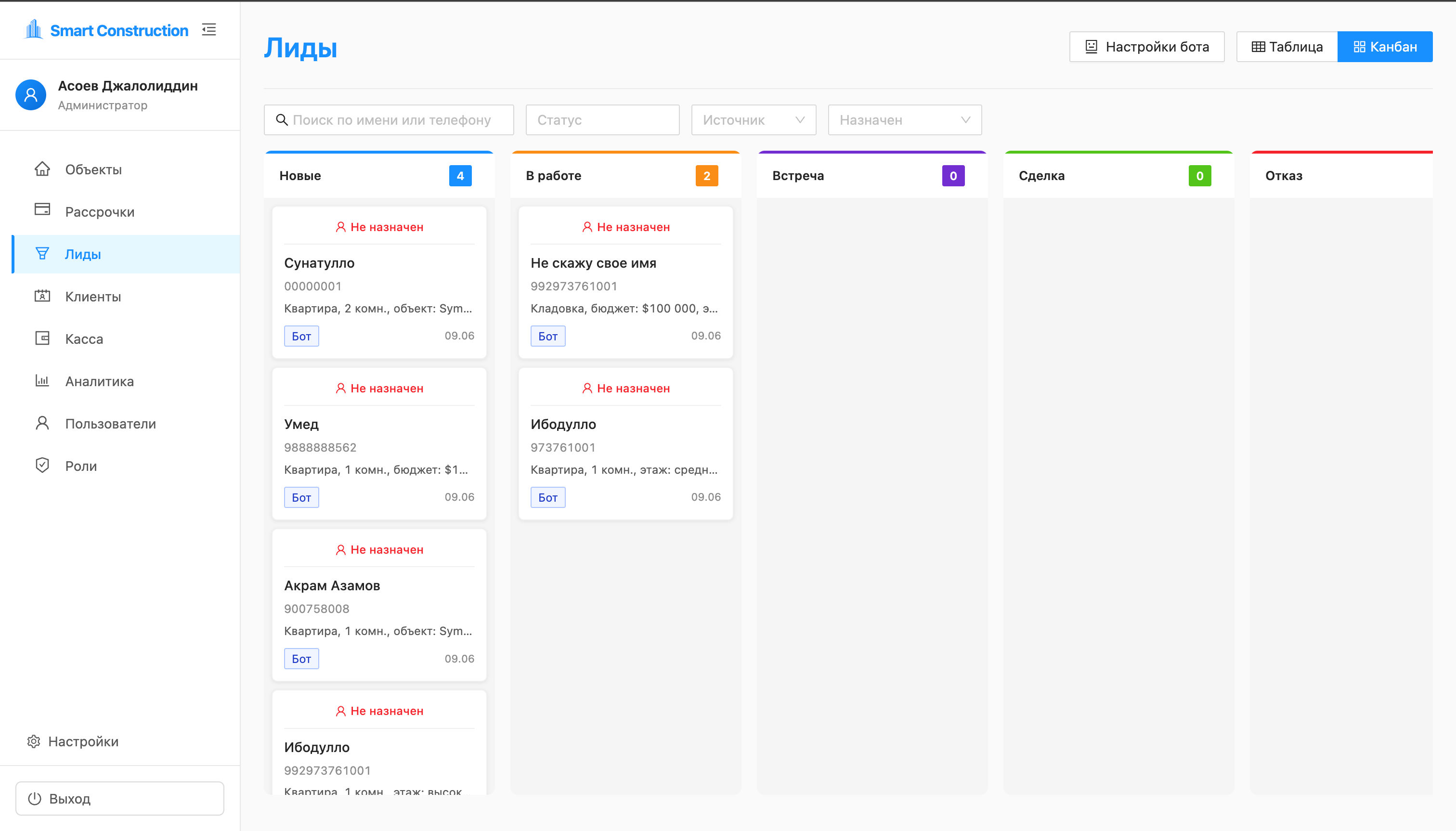Click the contacts icon beside Клиенты
Viewport: 1456px width, 831px height.
(42, 296)
